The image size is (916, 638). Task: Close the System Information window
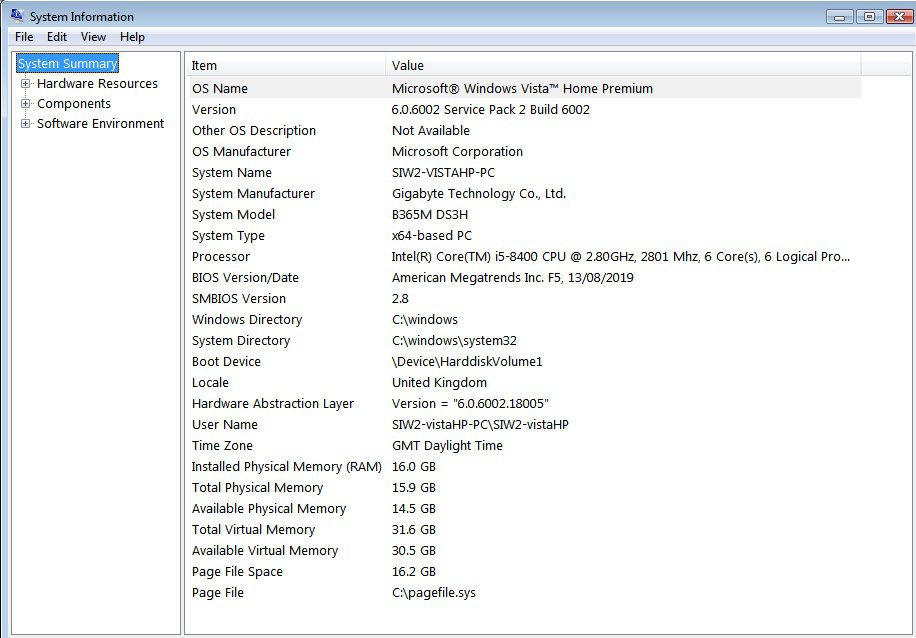coord(899,16)
